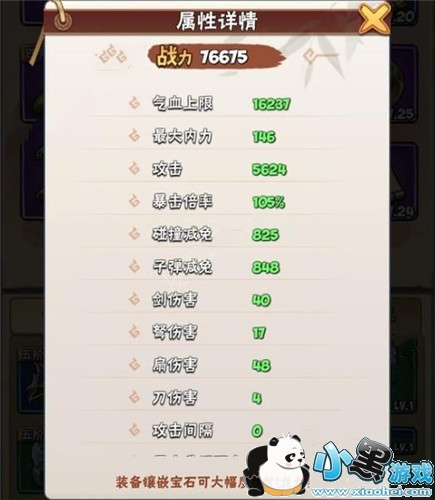Click the 暴击倍率 105% value
Image resolution: width=435 pixels, height=500 pixels.
[269, 202]
